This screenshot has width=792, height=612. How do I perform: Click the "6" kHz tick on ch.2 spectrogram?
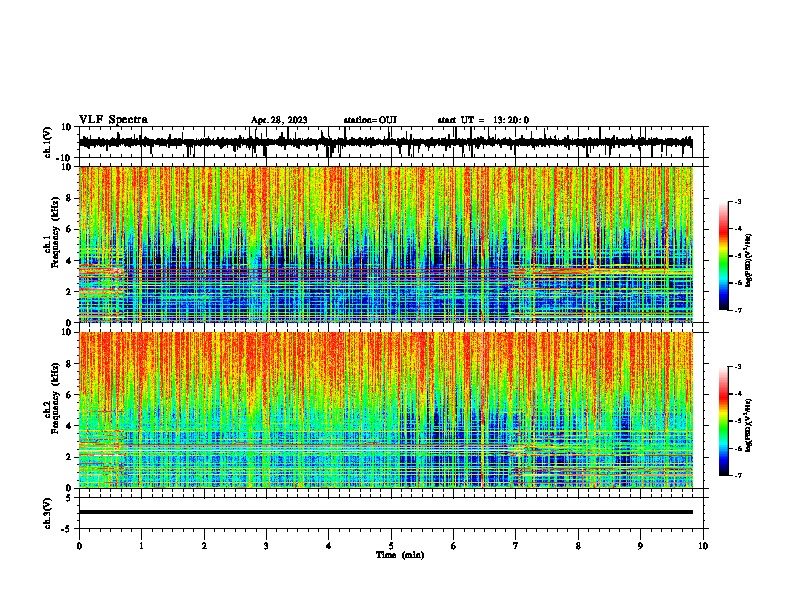tap(69, 395)
